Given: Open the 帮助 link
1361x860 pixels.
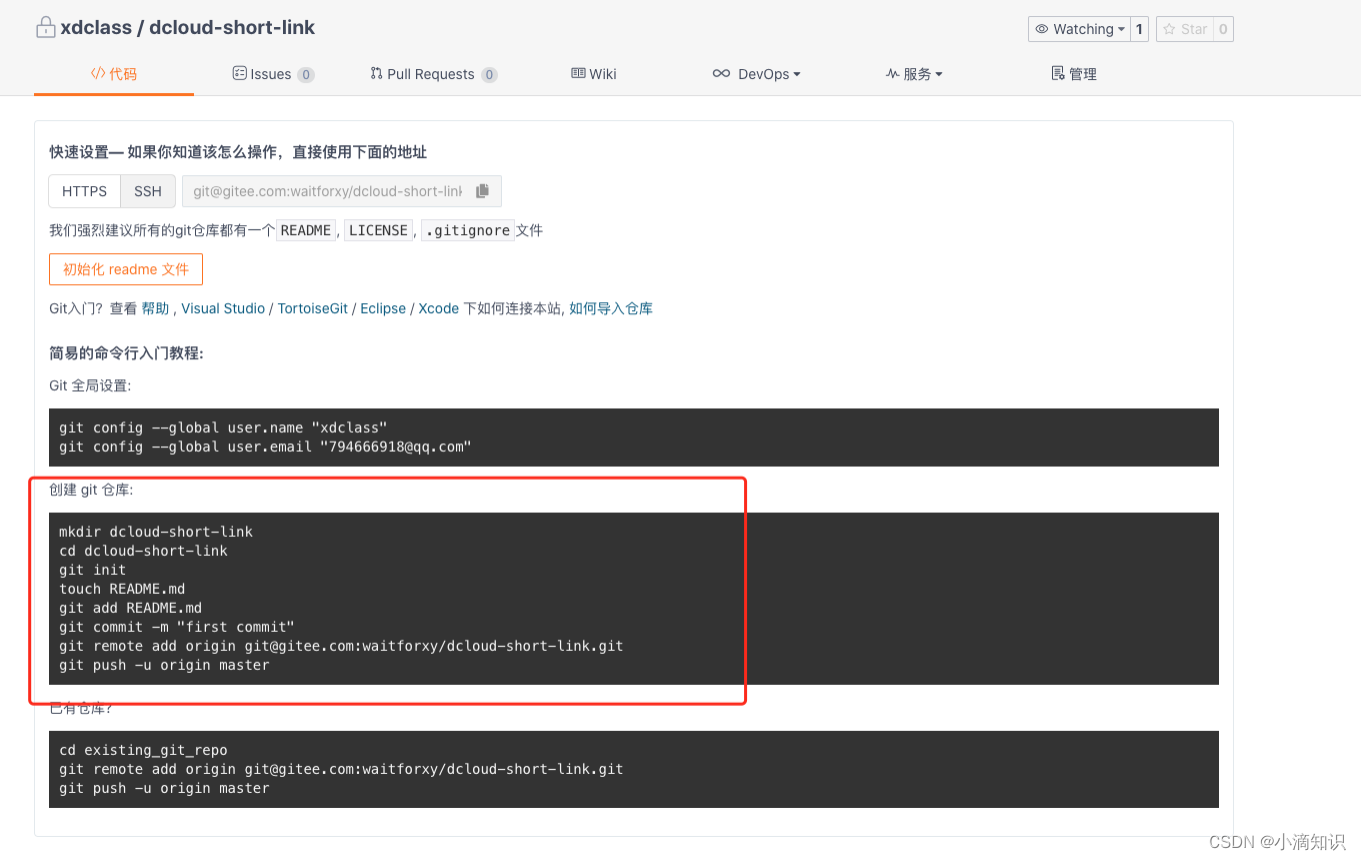Looking at the screenshot, I should pyautogui.click(x=155, y=309).
